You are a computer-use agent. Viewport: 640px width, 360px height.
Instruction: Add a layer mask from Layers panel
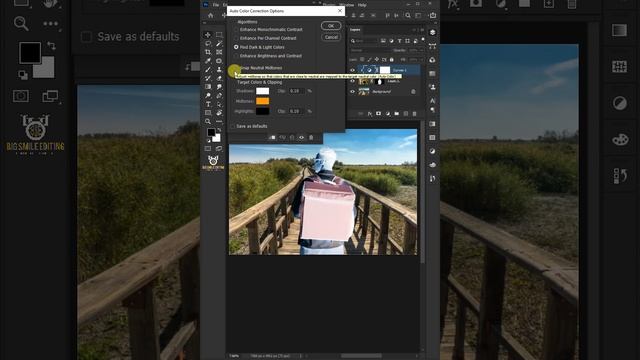378,113
